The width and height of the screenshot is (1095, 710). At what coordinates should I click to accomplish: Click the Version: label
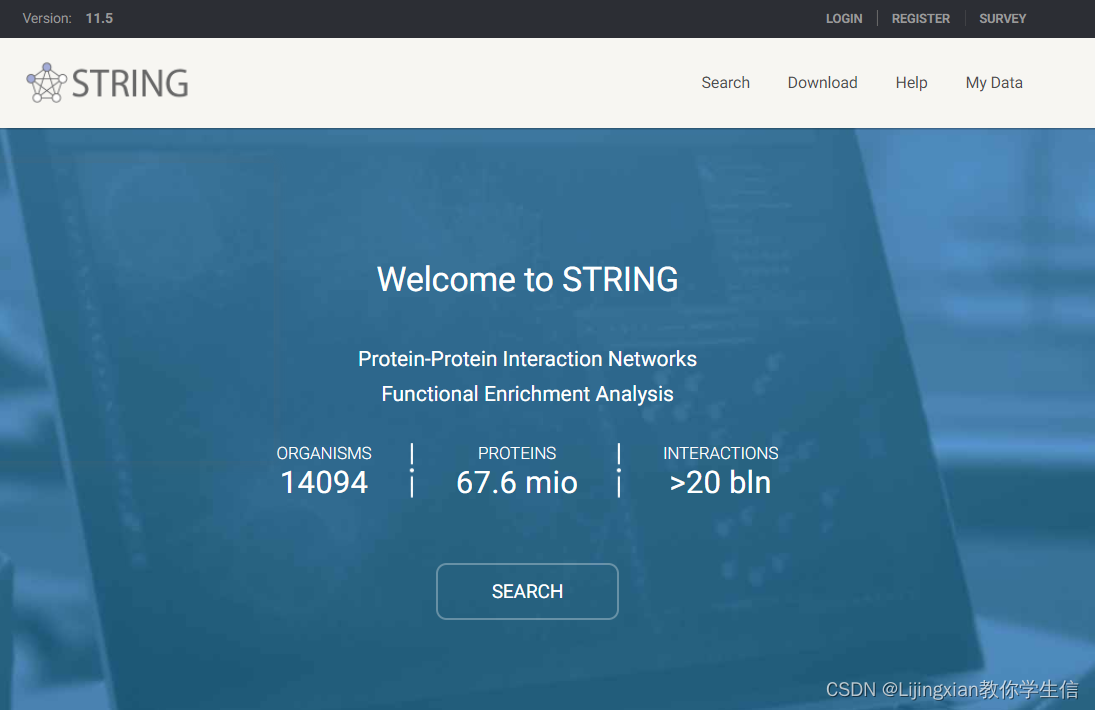(x=47, y=18)
